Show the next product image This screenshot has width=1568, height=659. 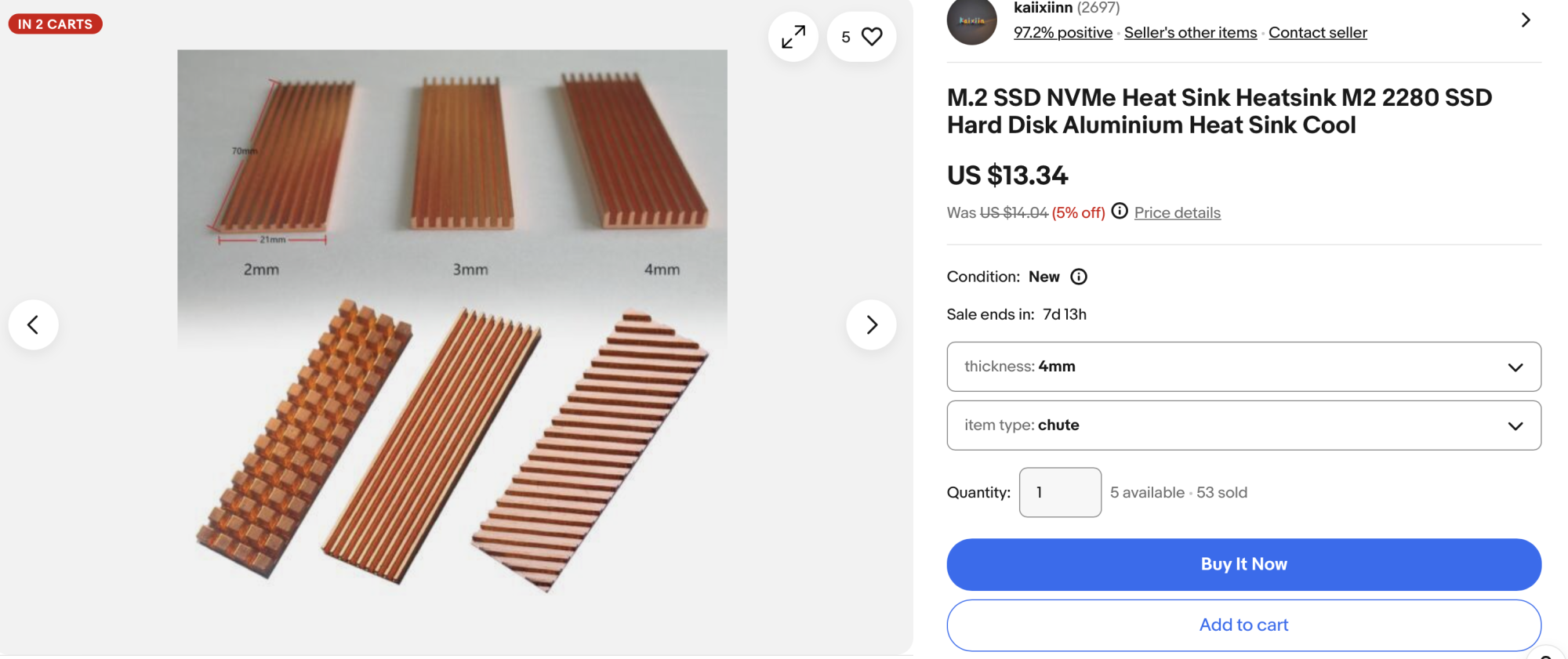(871, 324)
